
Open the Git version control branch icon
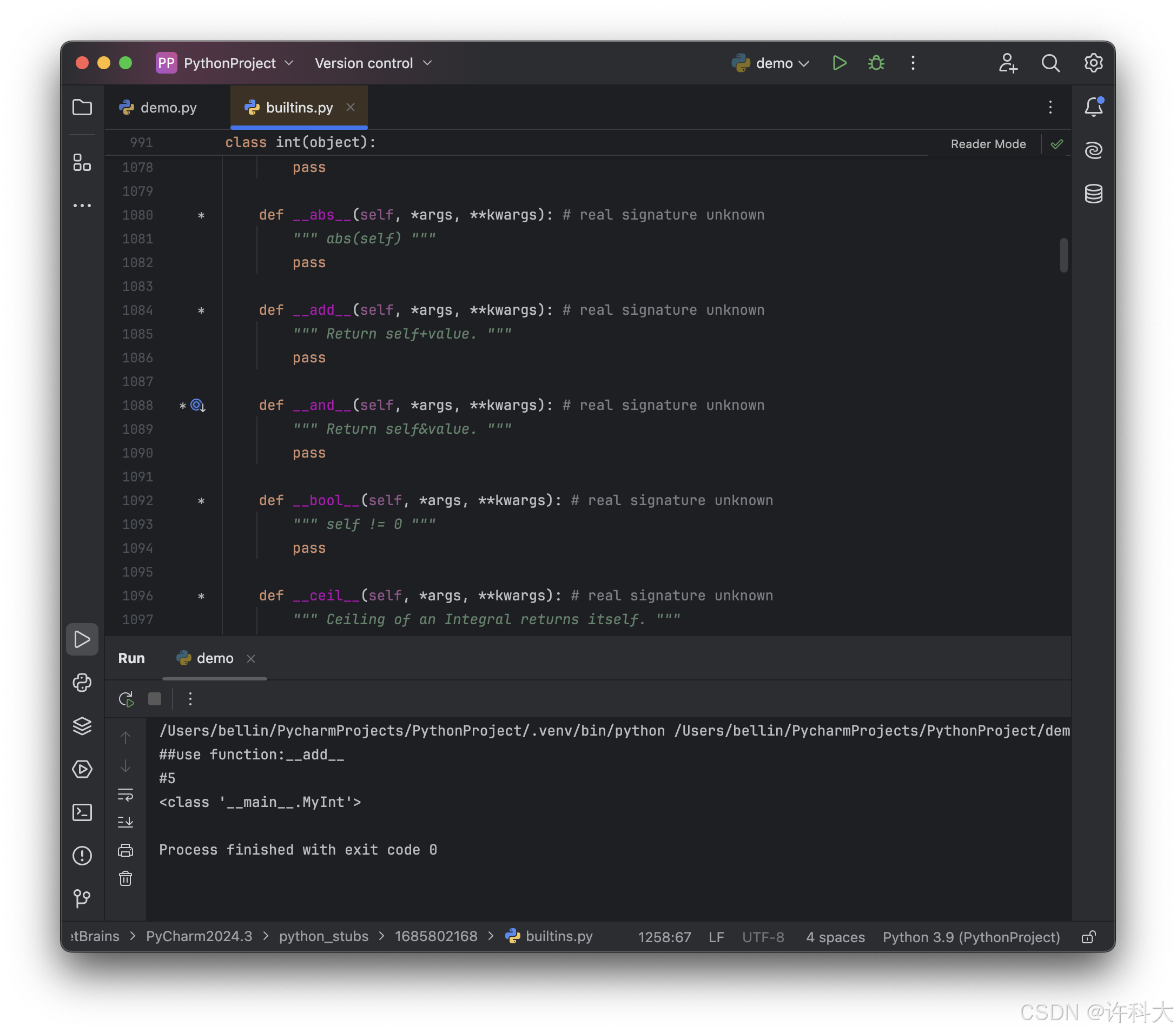point(82,898)
